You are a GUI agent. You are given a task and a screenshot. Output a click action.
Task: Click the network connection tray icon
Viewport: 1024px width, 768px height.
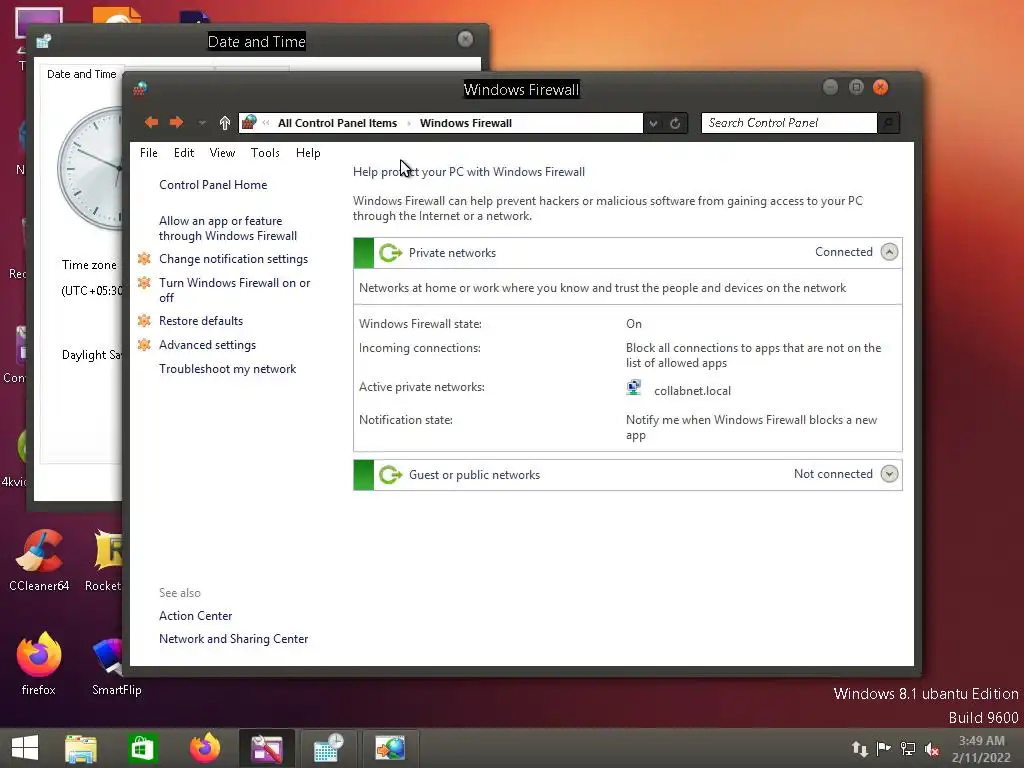[x=908, y=749]
